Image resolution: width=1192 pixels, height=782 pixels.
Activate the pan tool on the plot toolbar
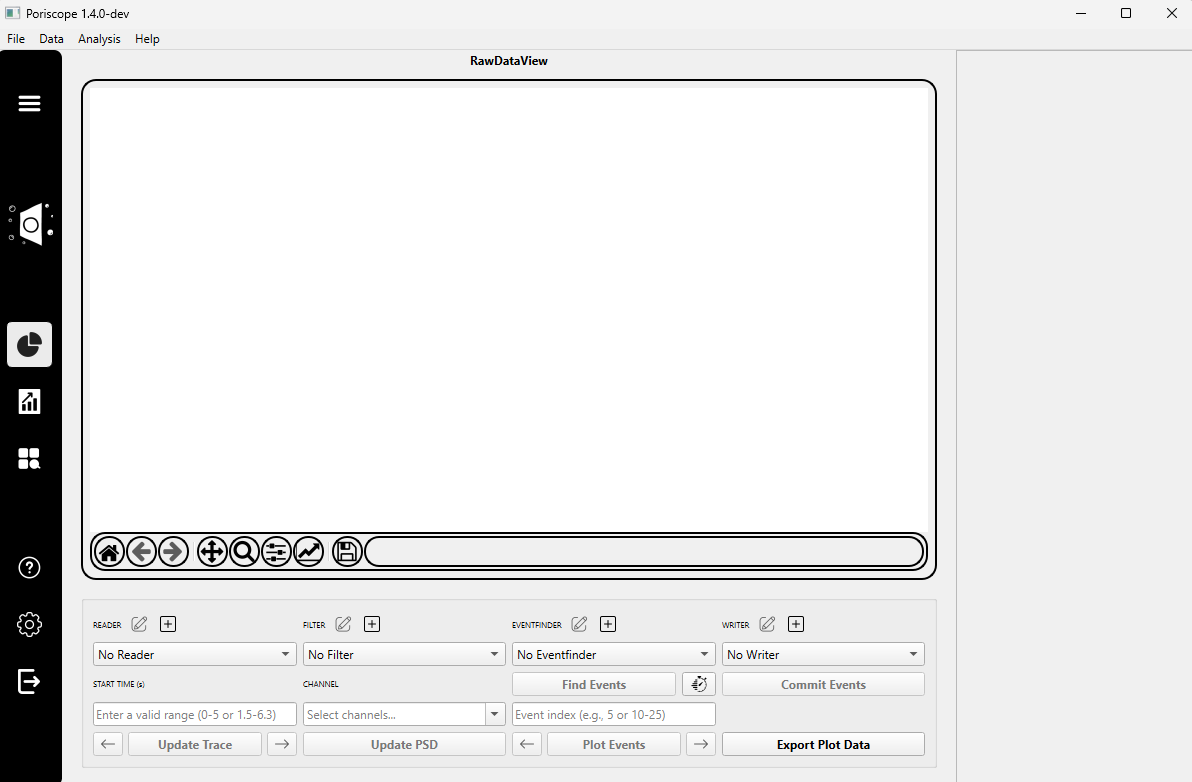pyautogui.click(x=212, y=551)
